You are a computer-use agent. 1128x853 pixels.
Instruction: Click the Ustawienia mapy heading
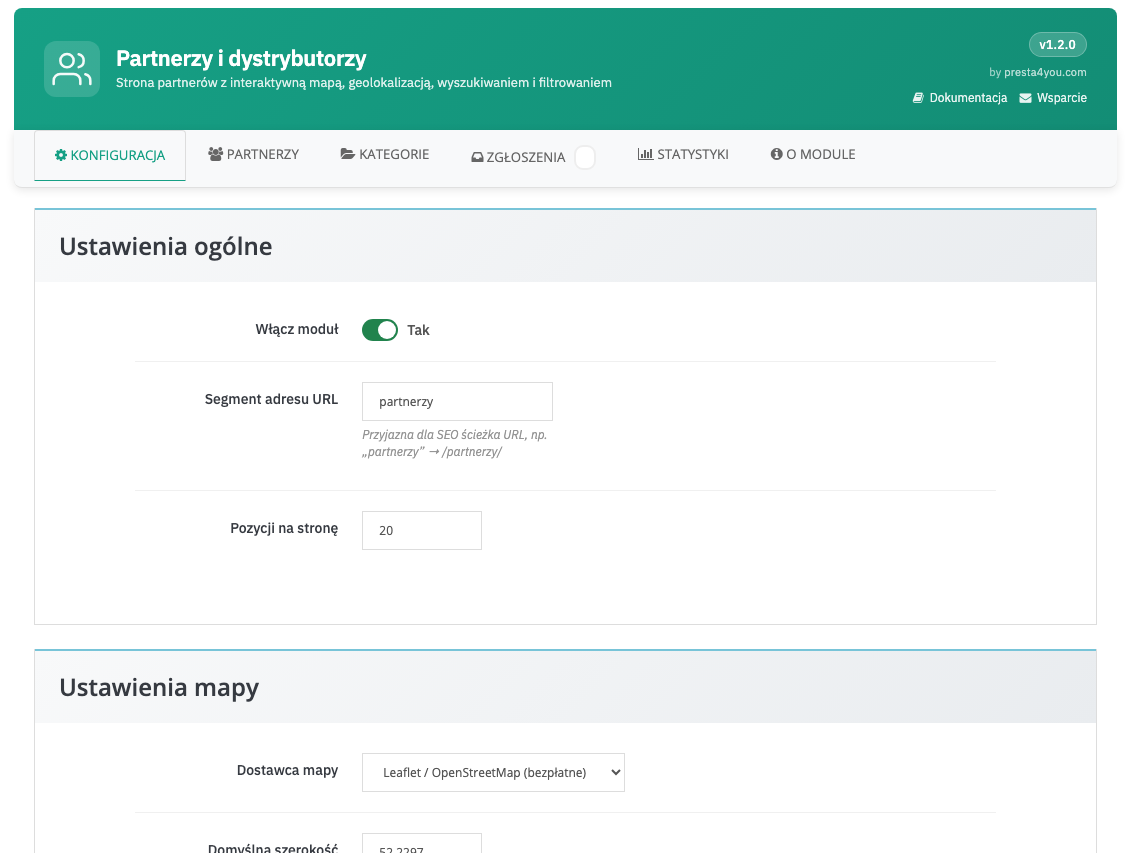(x=159, y=688)
